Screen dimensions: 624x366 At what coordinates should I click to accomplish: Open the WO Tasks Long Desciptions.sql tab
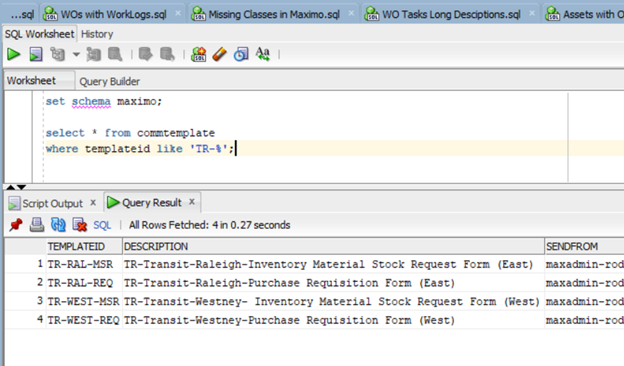(x=451, y=15)
